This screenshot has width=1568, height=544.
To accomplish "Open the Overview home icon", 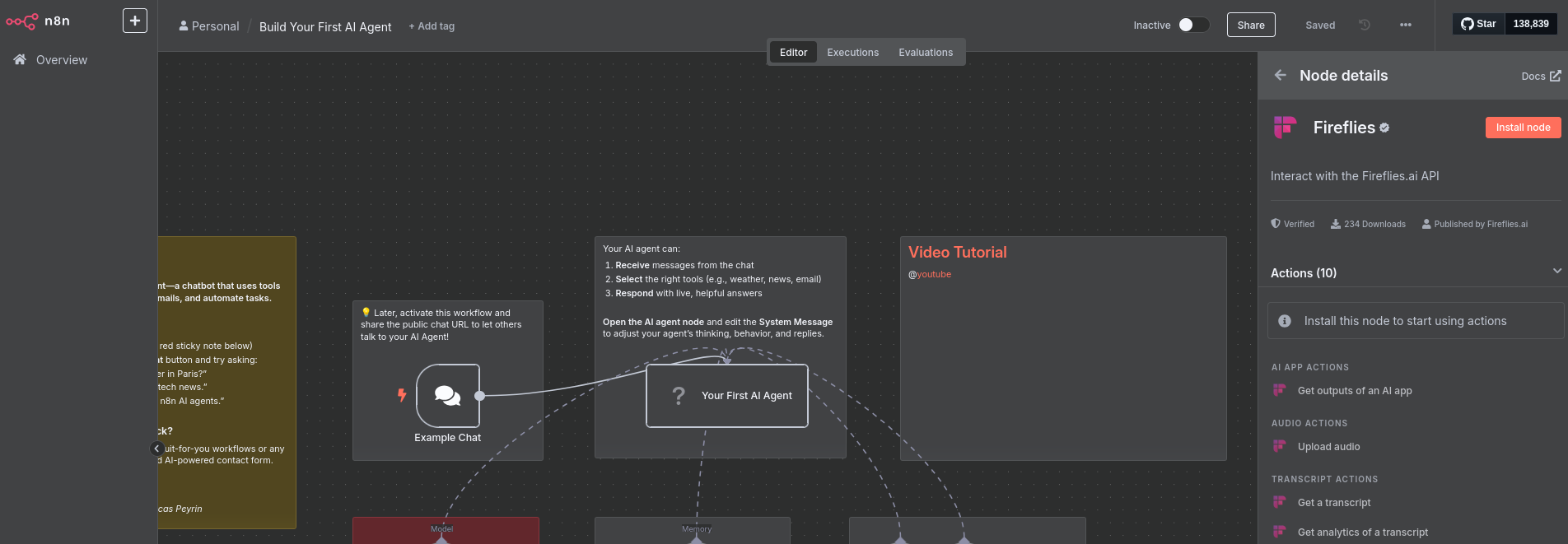I will click(x=20, y=59).
